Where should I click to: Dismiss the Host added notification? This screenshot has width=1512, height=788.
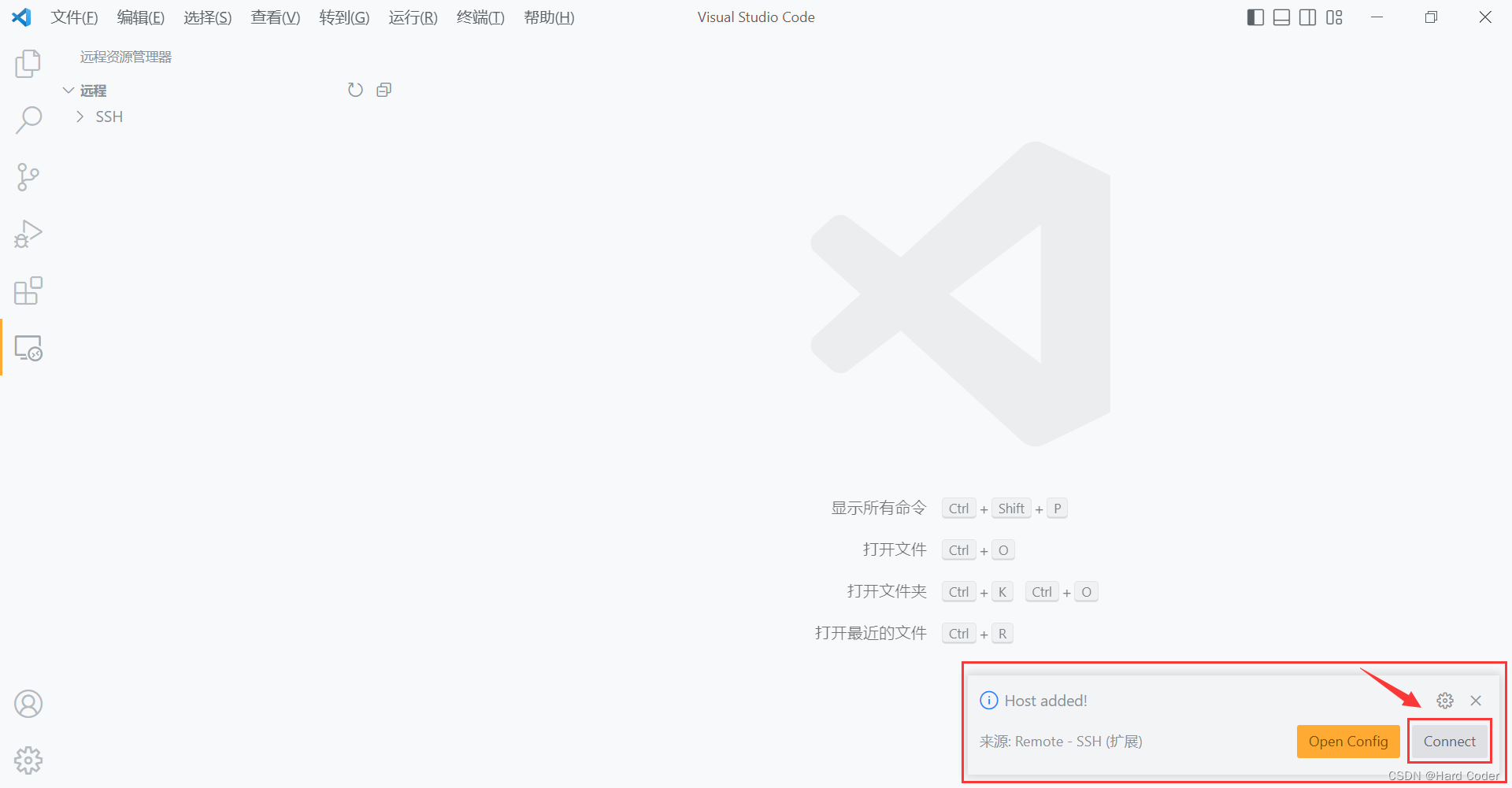(1476, 701)
